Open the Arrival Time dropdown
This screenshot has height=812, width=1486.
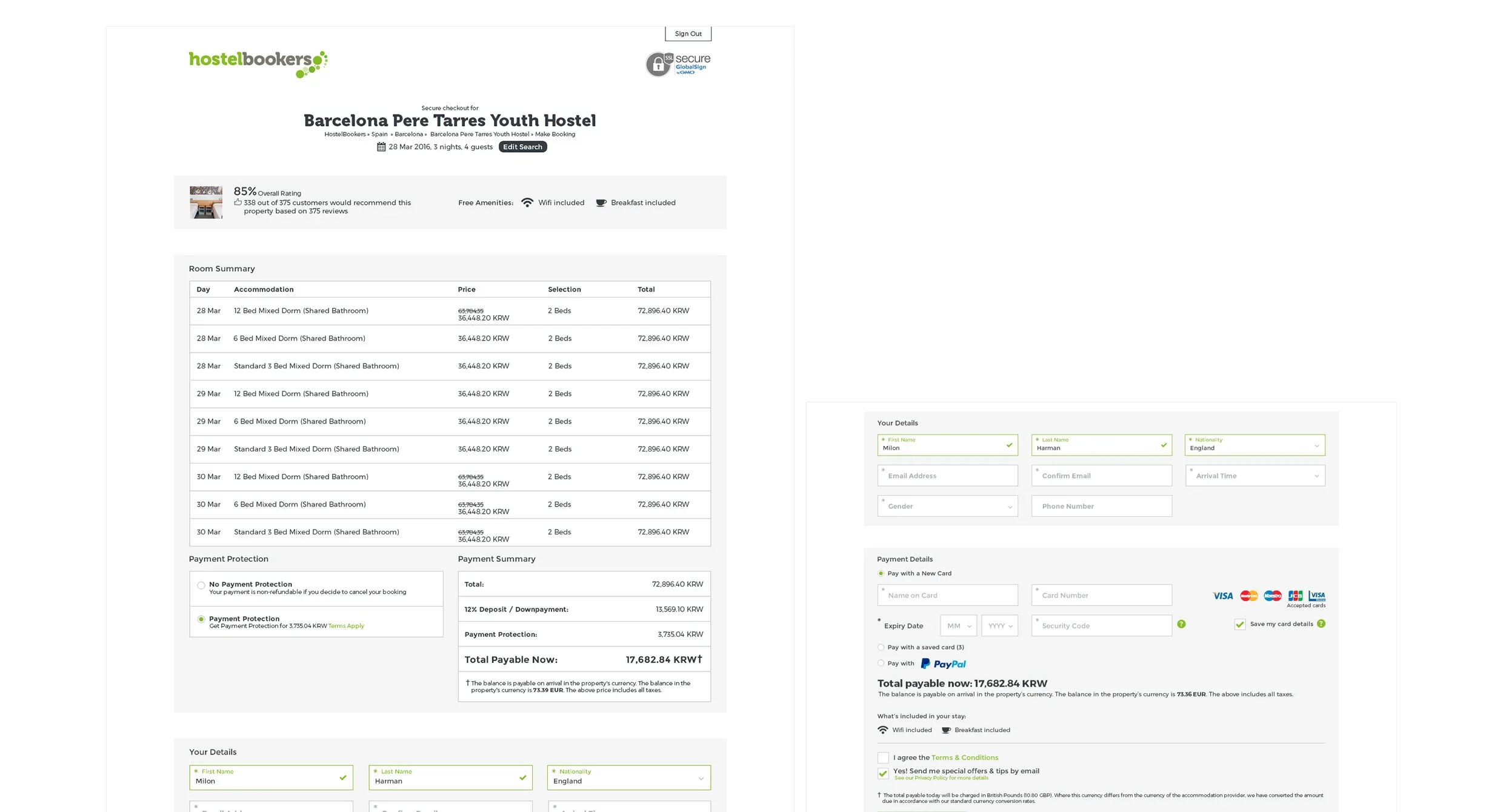[1254, 476]
